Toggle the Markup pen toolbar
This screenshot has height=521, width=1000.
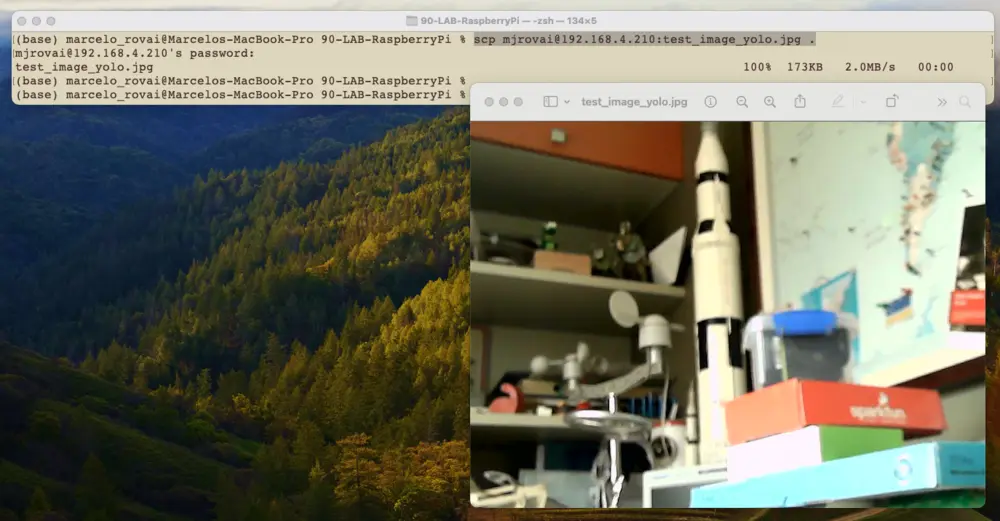(x=837, y=102)
